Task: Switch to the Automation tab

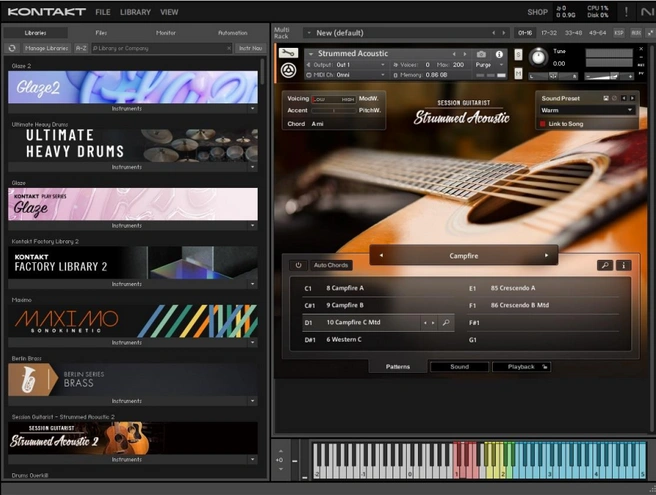Action: point(233,33)
